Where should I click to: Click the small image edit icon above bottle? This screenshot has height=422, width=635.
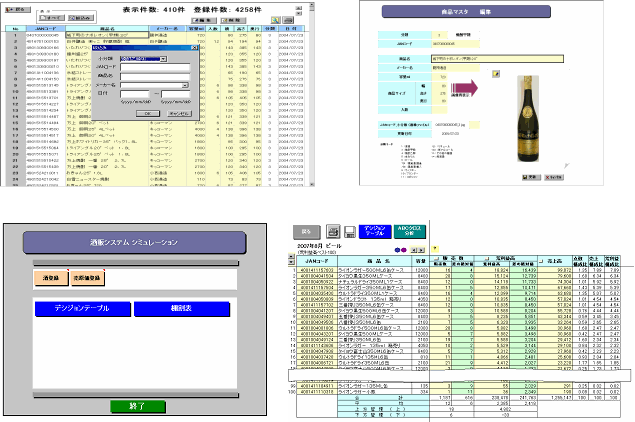[496, 74]
